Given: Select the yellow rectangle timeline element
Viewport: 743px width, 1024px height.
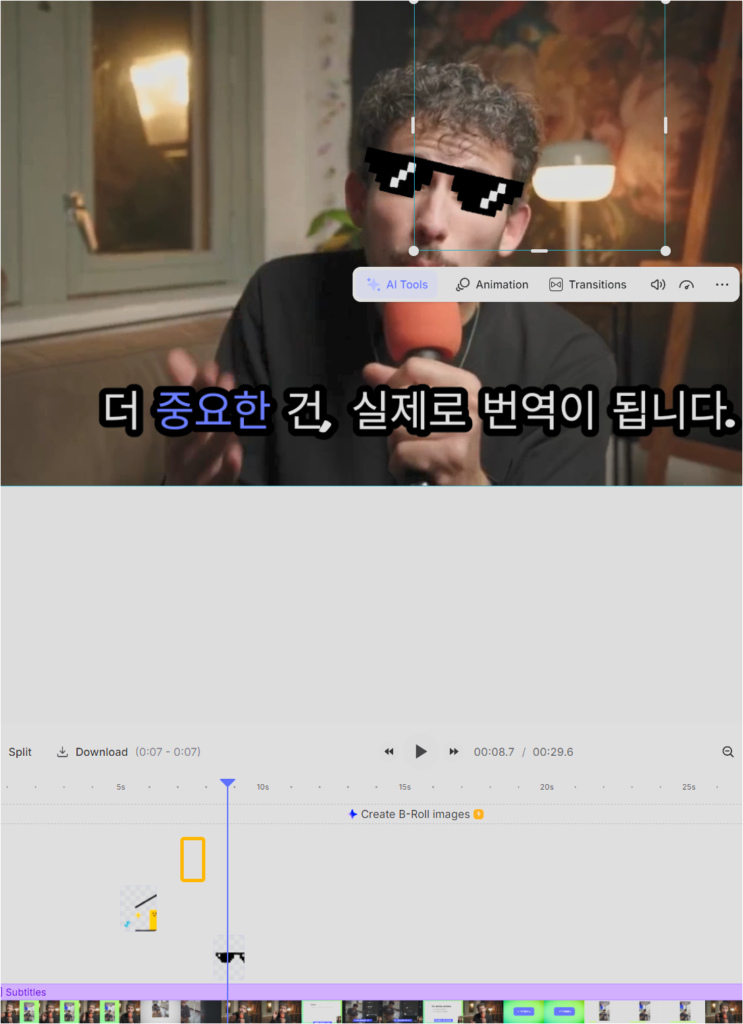Looking at the screenshot, I should tap(193, 859).
